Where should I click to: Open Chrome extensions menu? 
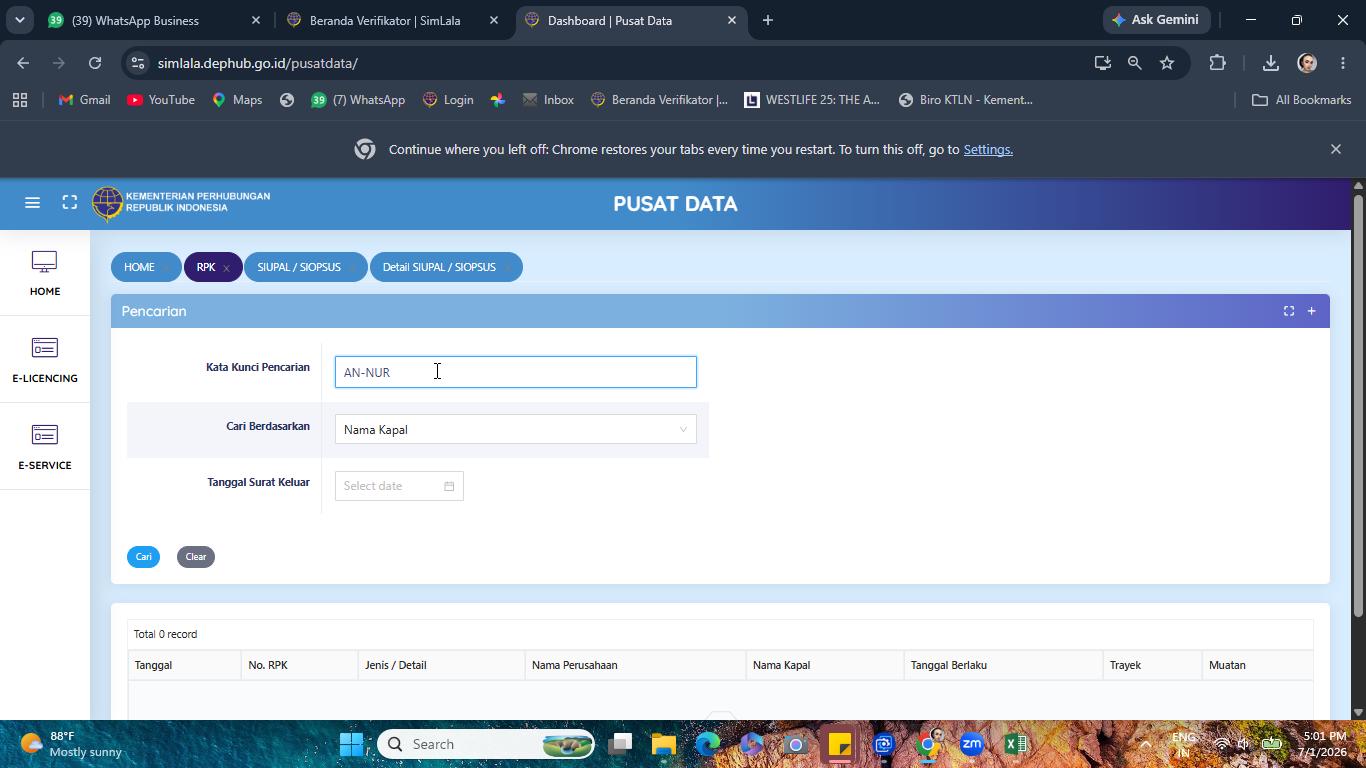(1217, 63)
